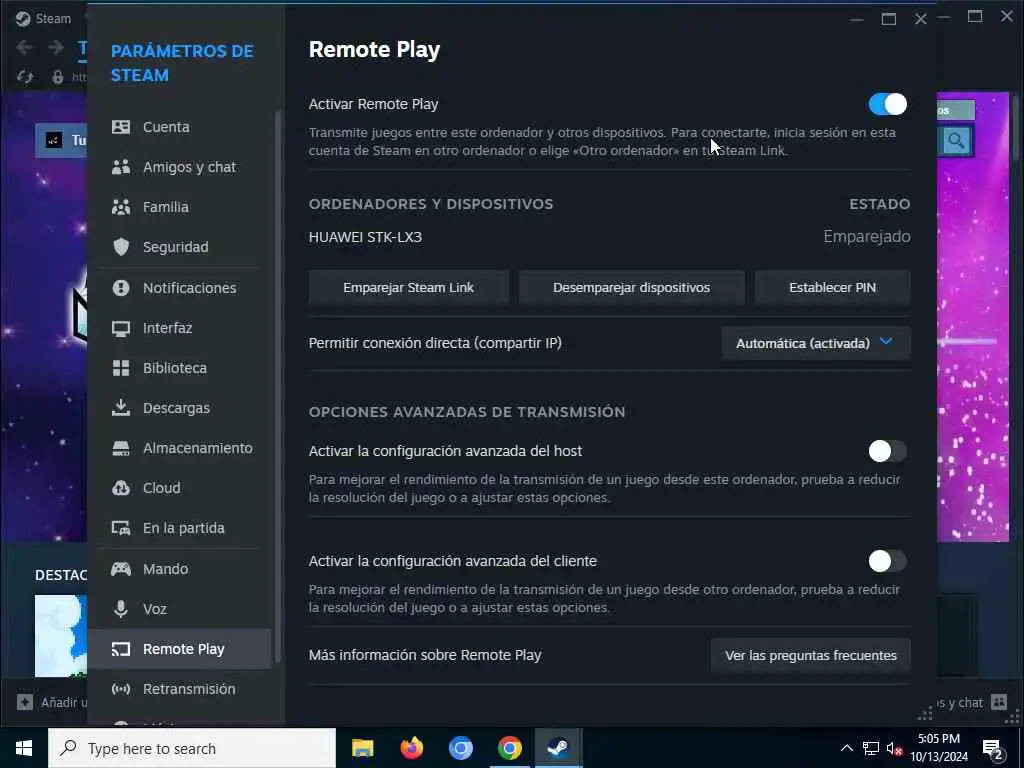Click the muted volume tray icon
The width and height of the screenshot is (1024, 768).
[894, 748]
